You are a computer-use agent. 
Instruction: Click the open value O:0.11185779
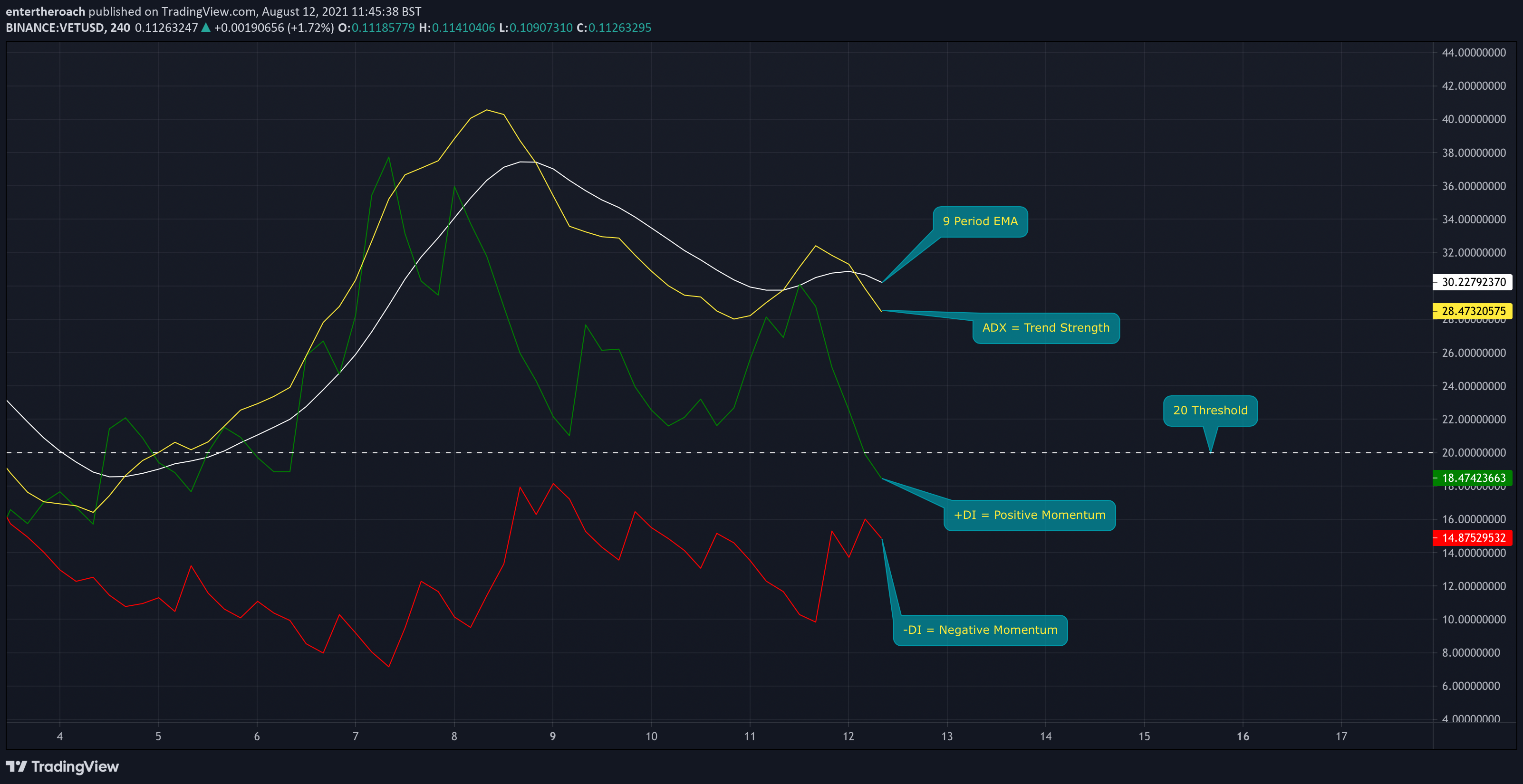[x=376, y=28]
